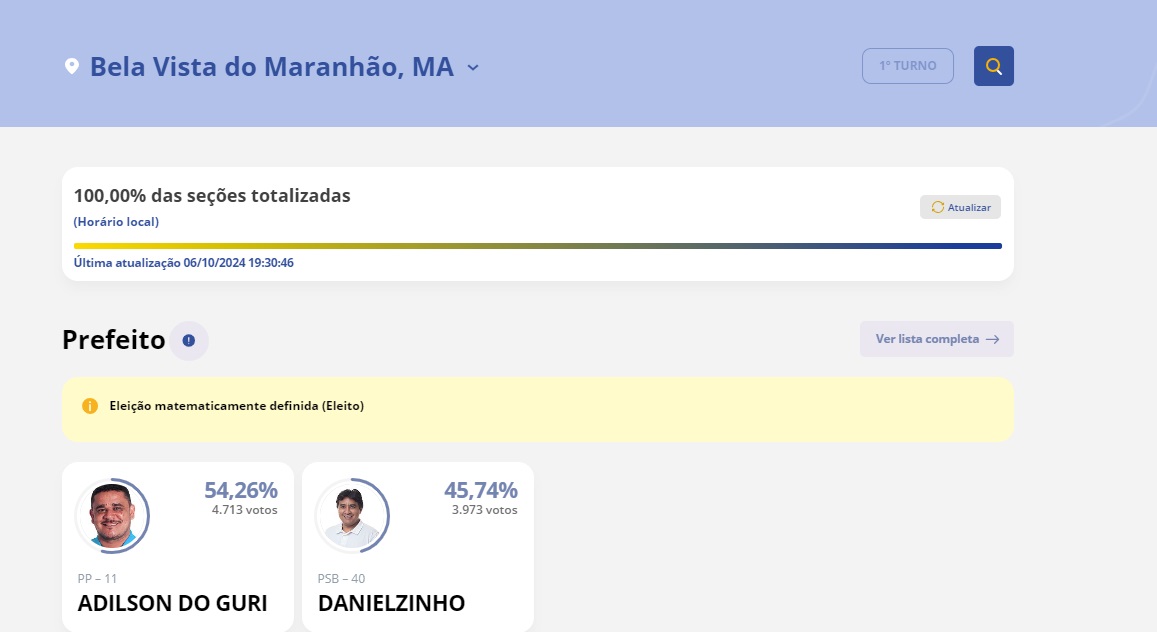Expand the city chevron next to MA
Image resolution: width=1157 pixels, height=632 pixels.
click(473, 67)
